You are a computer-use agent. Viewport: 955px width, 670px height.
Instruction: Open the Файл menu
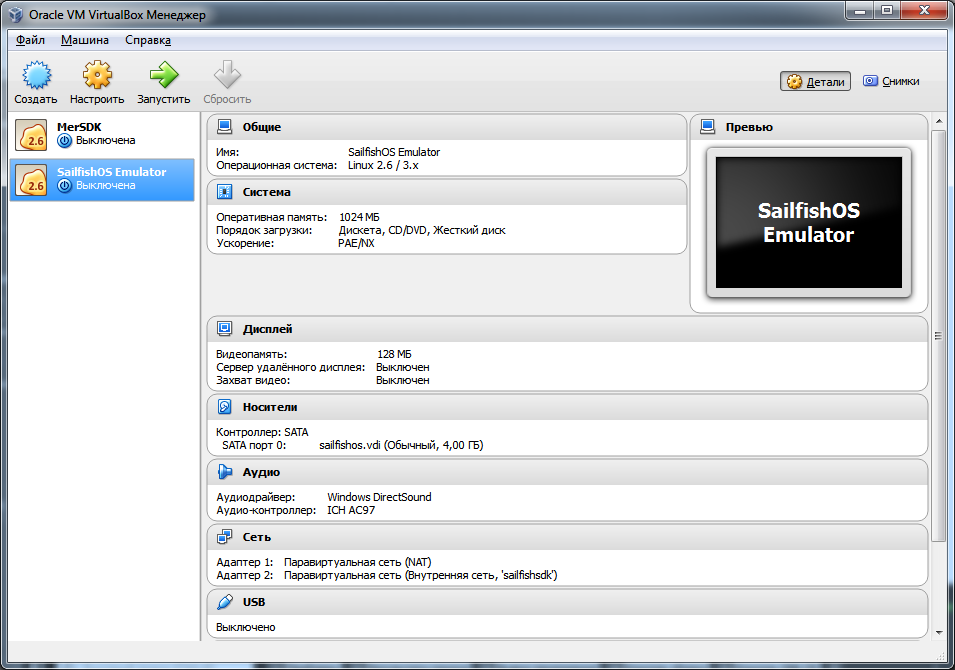[30, 40]
